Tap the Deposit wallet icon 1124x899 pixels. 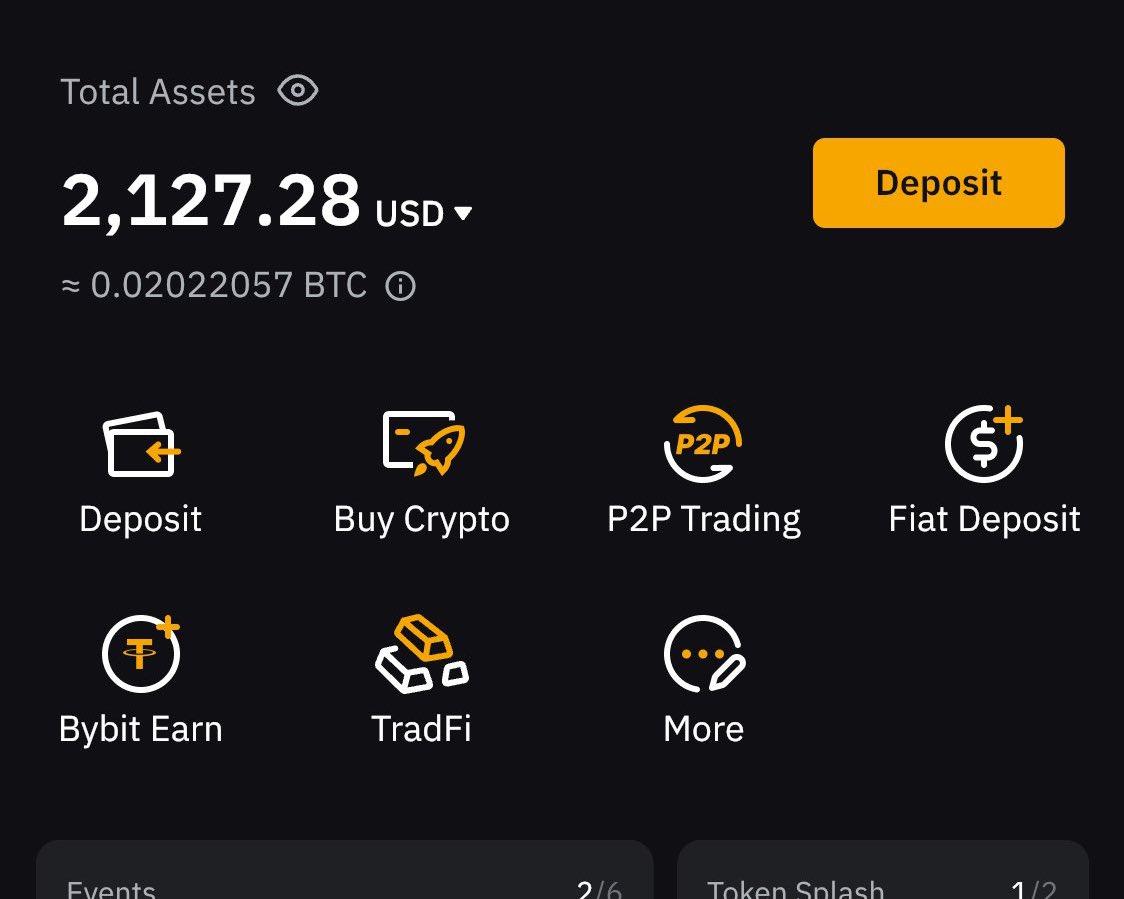pos(141,444)
